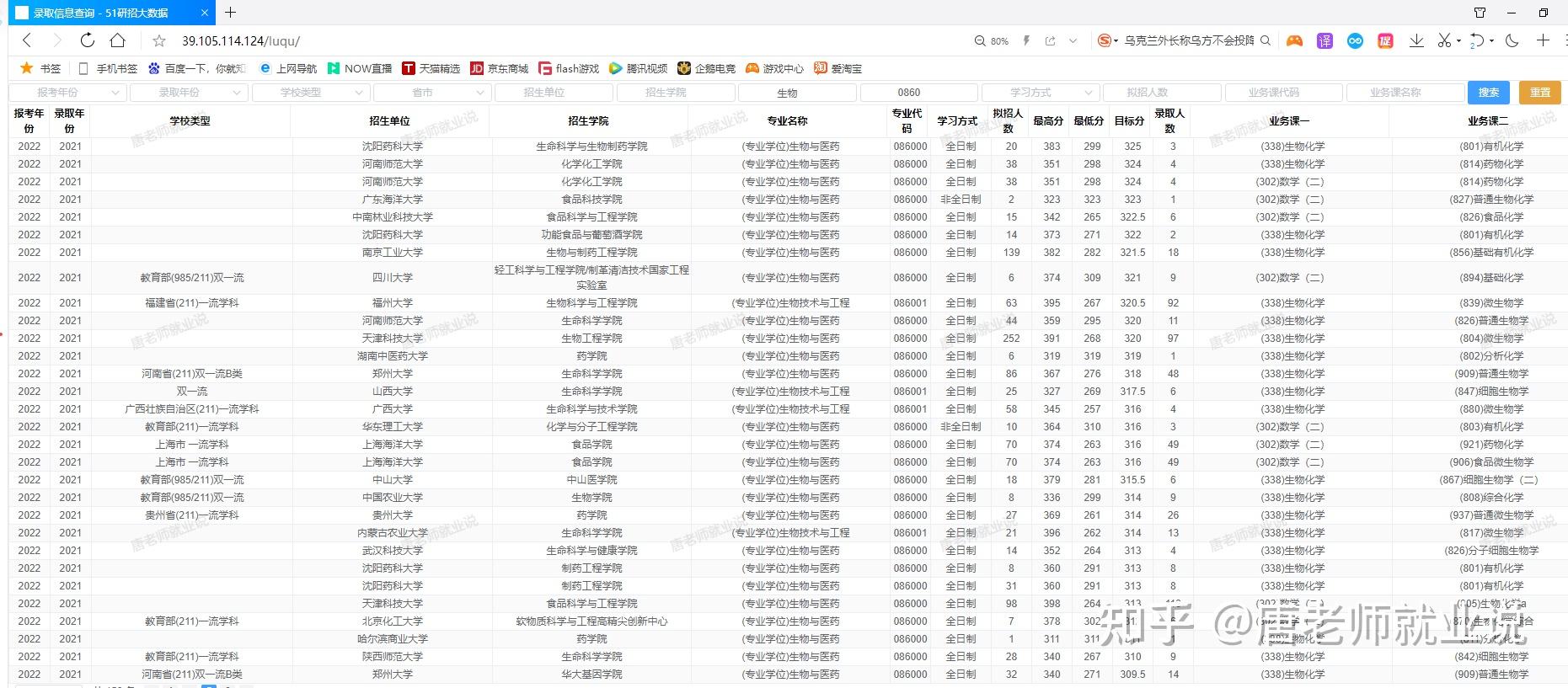
Task: Click the share page icon
Action: (1050, 40)
